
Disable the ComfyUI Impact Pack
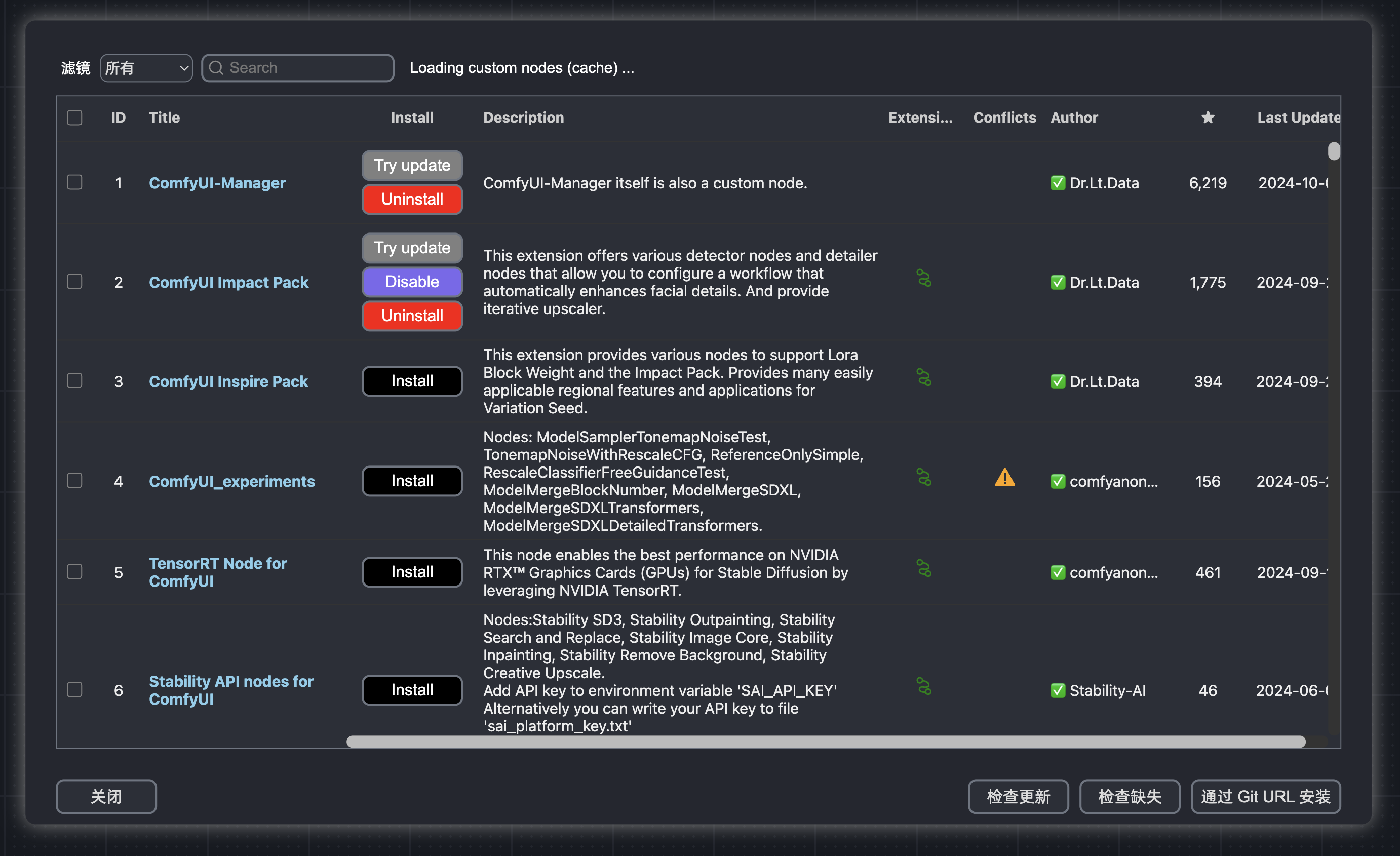[x=412, y=282]
